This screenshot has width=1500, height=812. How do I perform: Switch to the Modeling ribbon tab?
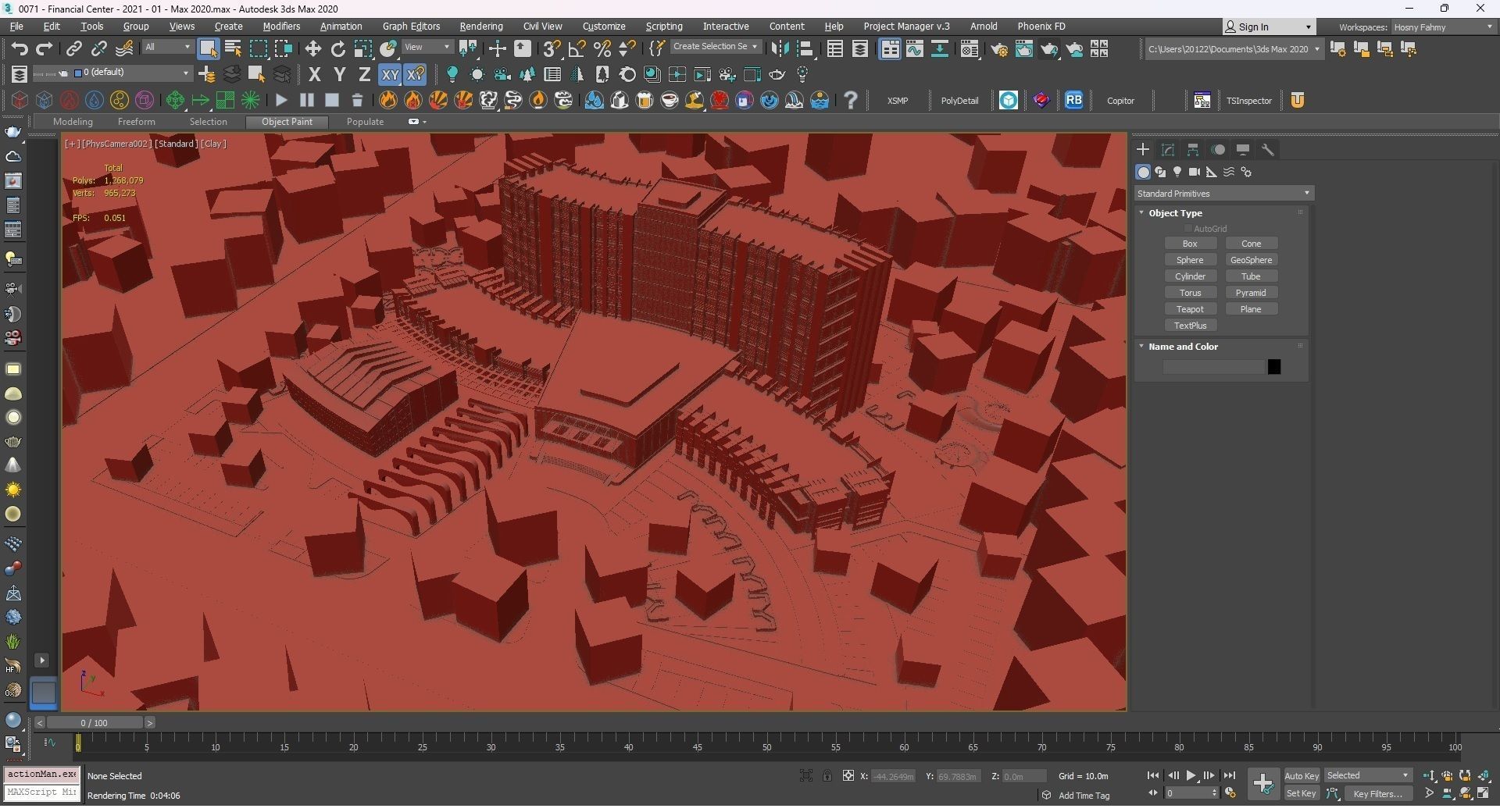[x=73, y=122]
